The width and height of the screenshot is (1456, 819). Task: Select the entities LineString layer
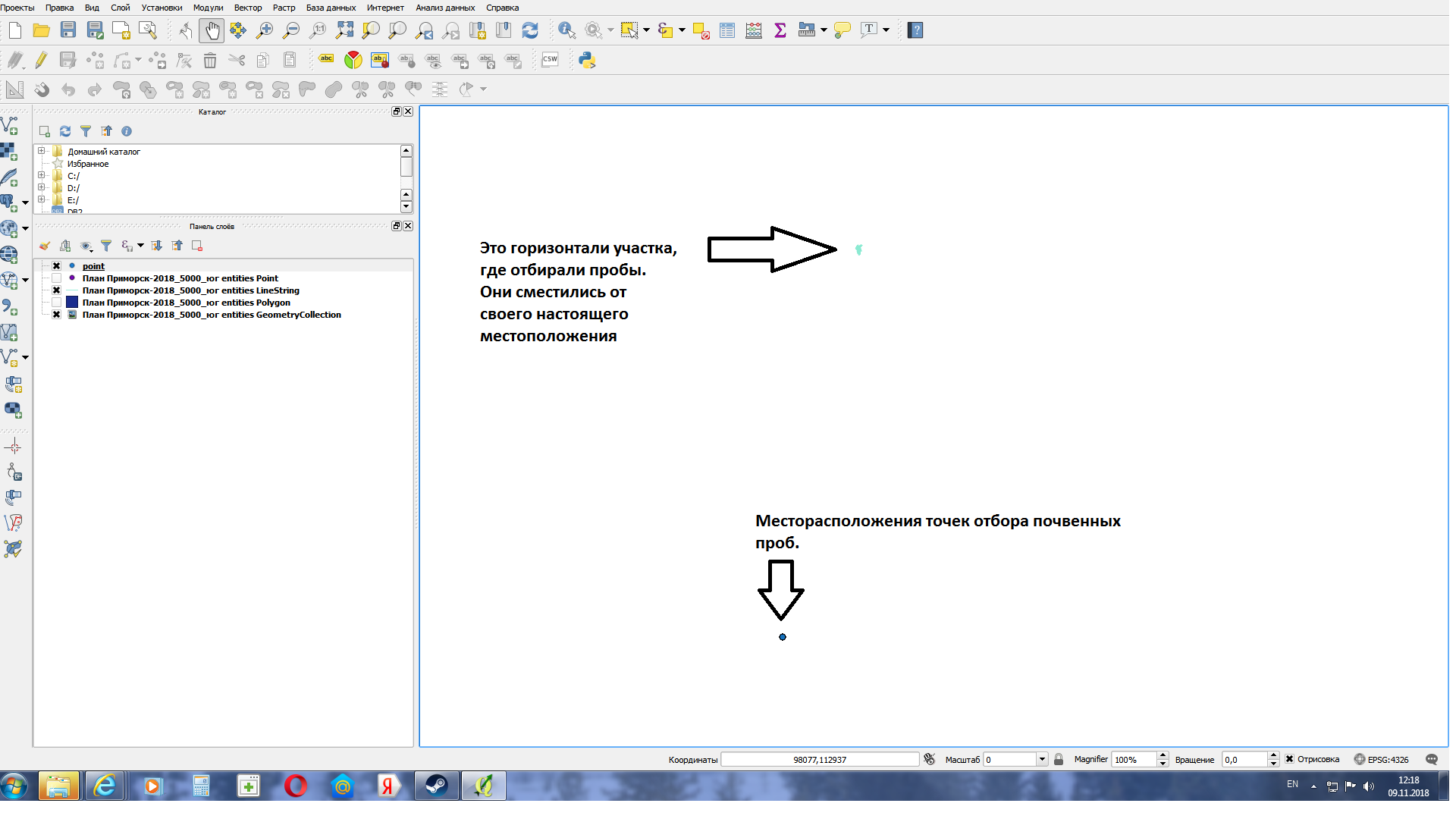[190, 290]
